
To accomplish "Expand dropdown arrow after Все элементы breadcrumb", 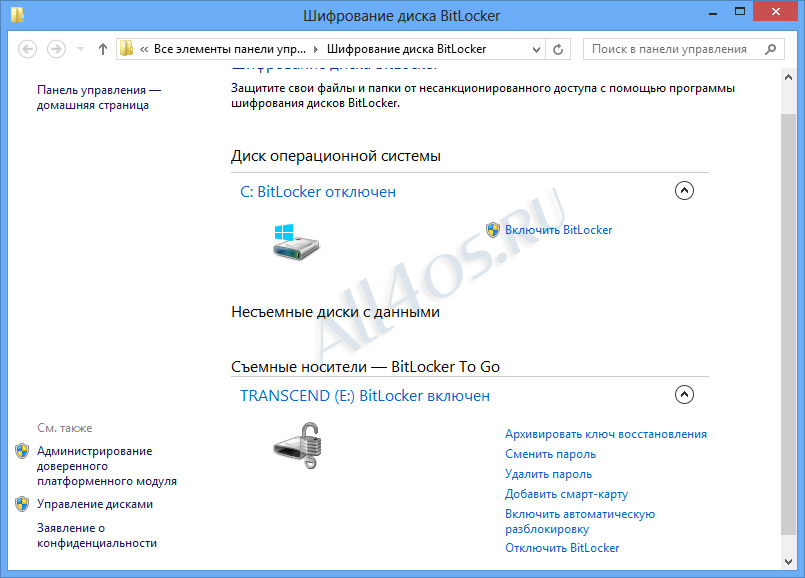I will point(316,49).
